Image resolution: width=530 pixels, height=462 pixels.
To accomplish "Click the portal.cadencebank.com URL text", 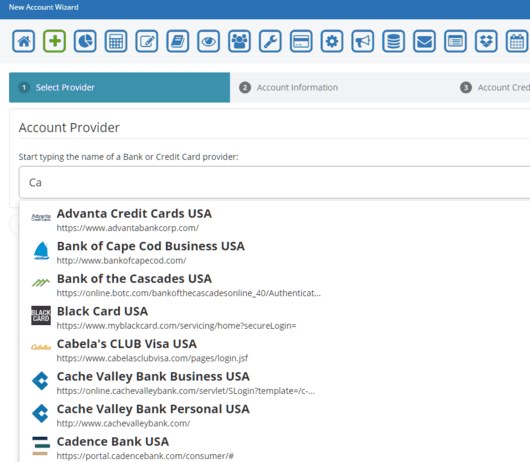I will click(145, 456).
